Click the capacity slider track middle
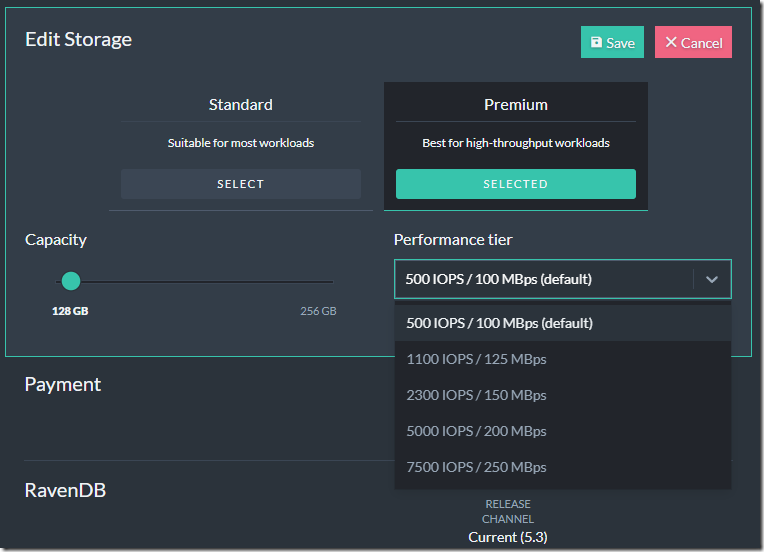 click(195, 282)
